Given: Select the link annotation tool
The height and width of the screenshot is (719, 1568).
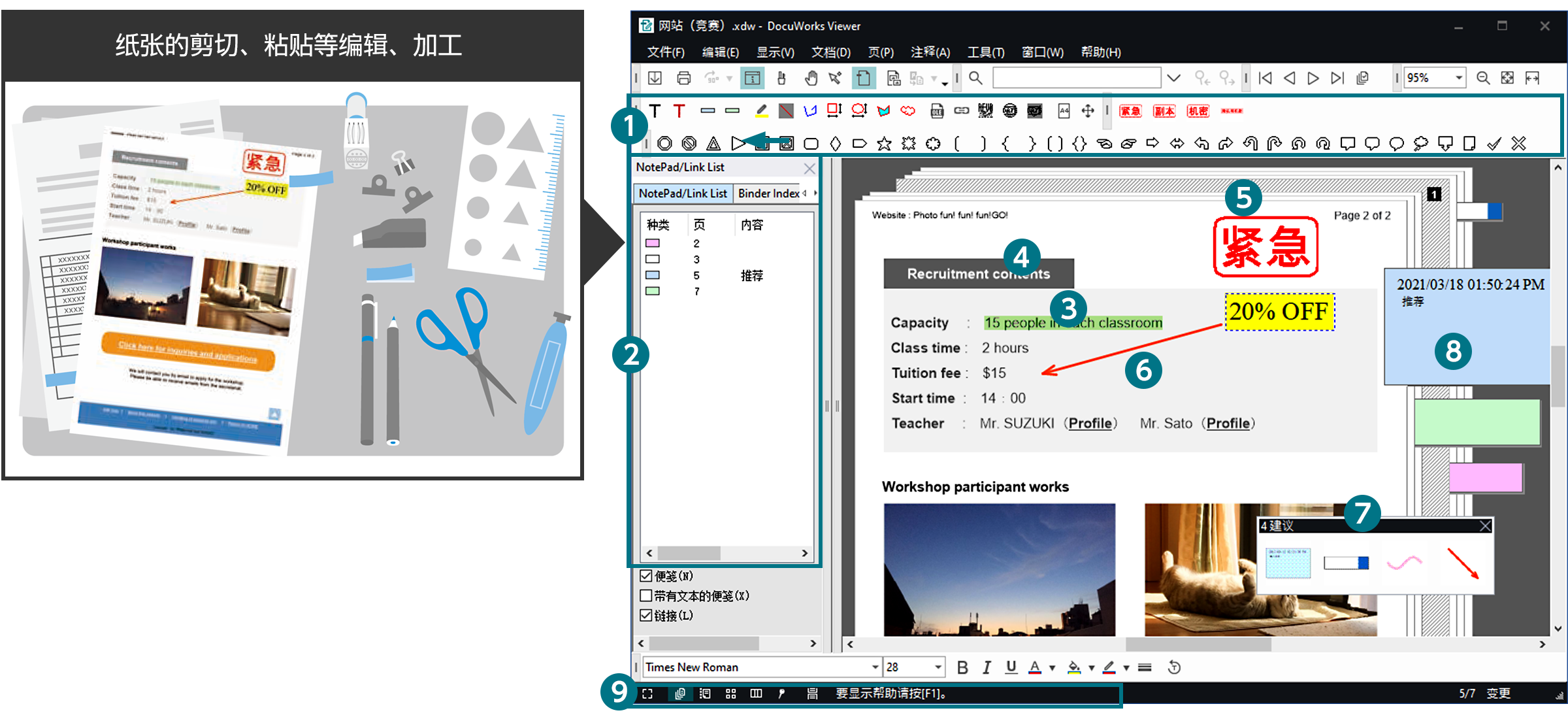Looking at the screenshot, I should pos(961,111).
